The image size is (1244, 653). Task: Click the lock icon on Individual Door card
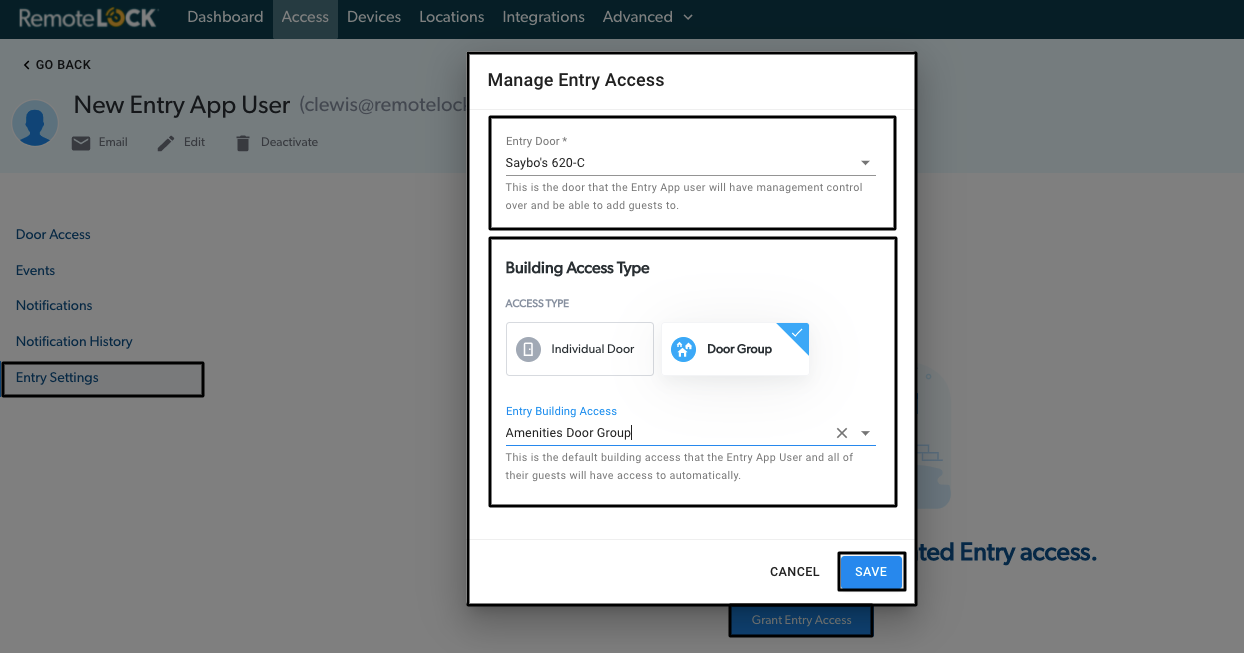coord(527,348)
